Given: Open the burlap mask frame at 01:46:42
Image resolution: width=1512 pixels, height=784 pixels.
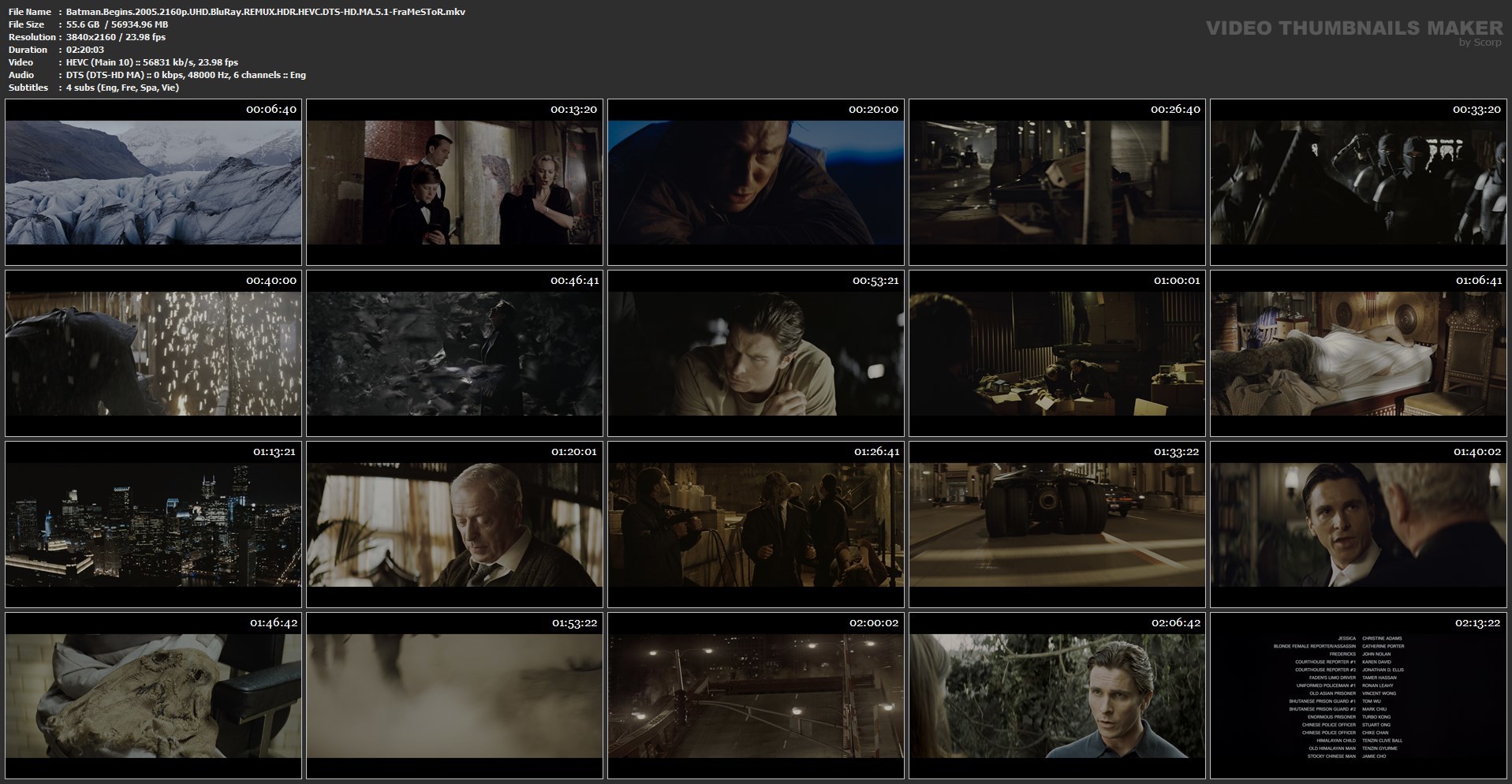Looking at the screenshot, I should (x=153, y=696).
